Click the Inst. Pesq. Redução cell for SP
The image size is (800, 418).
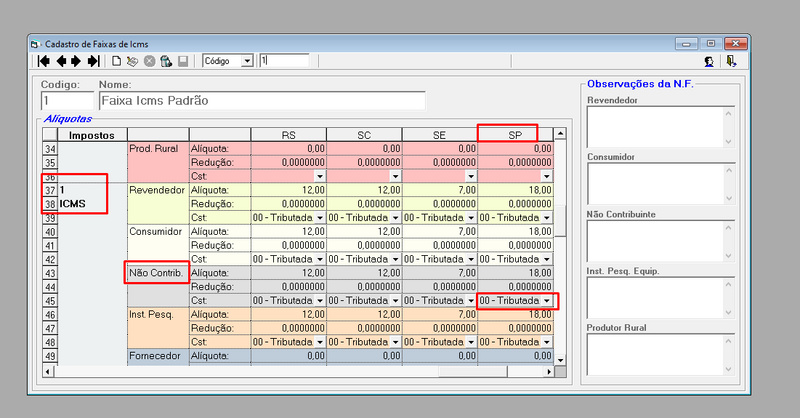pyautogui.click(x=515, y=328)
